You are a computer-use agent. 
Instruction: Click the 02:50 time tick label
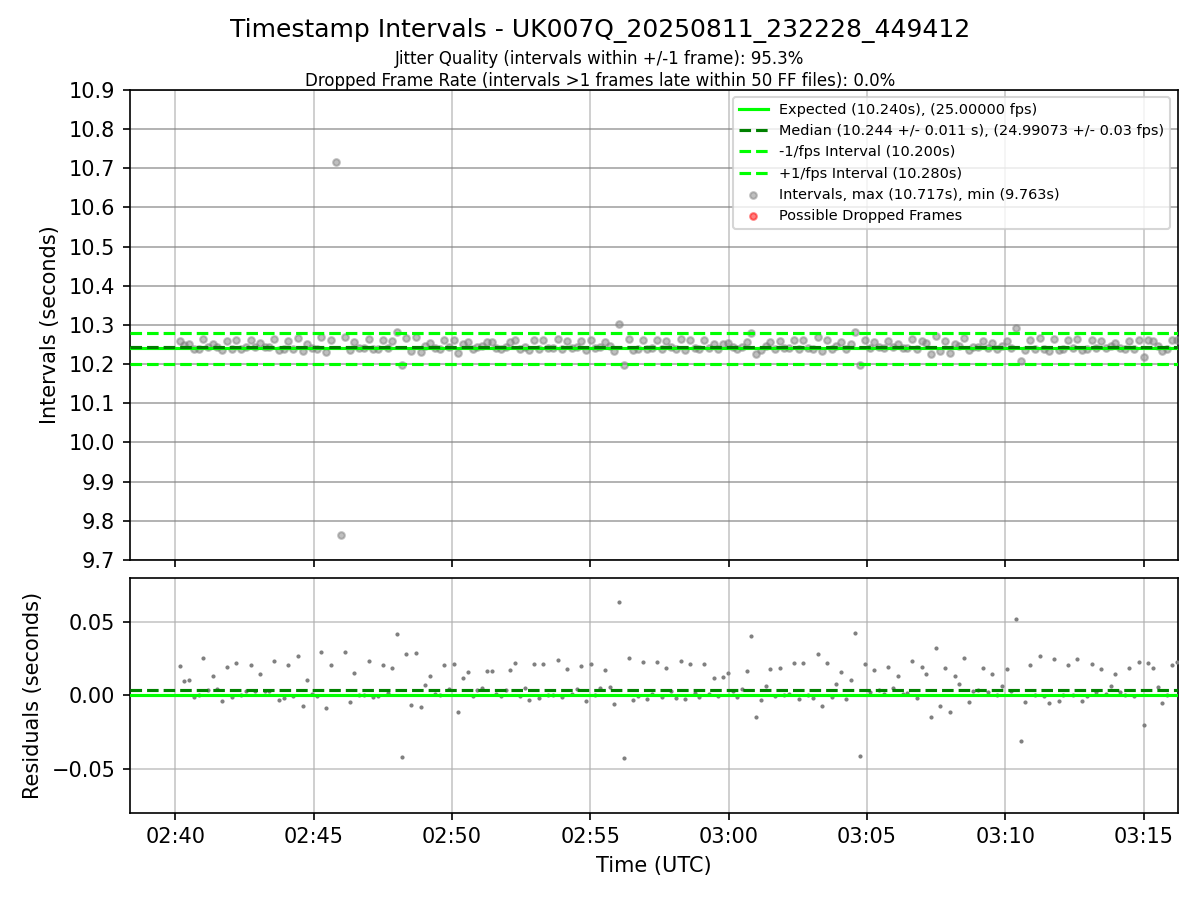[x=452, y=835]
